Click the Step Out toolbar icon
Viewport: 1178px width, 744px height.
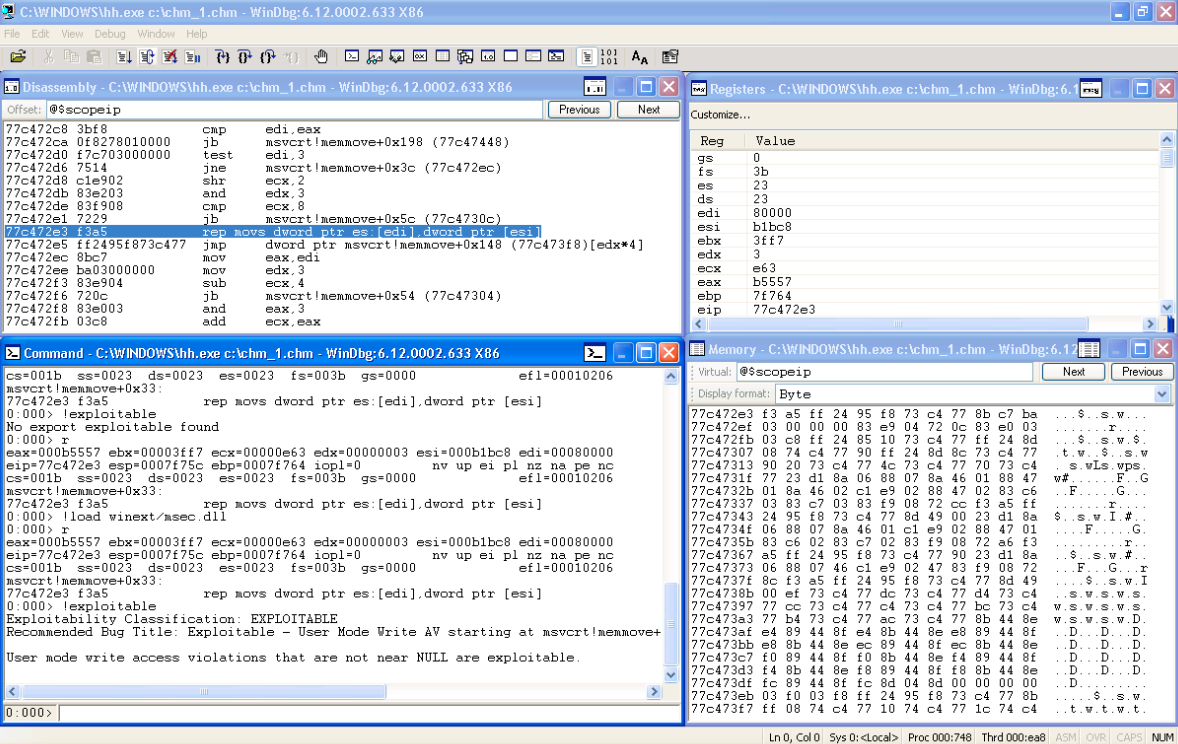(x=268, y=56)
